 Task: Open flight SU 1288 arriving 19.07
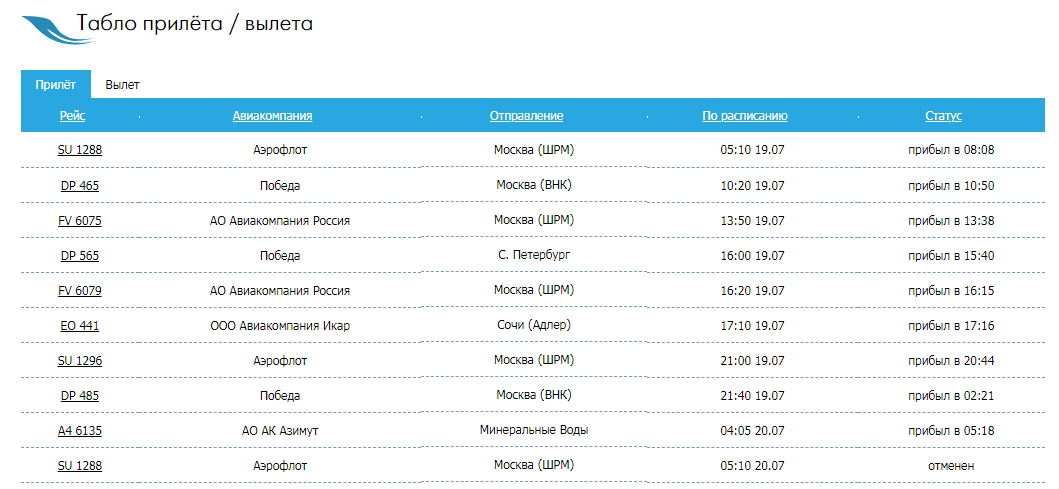(x=80, y=150)
